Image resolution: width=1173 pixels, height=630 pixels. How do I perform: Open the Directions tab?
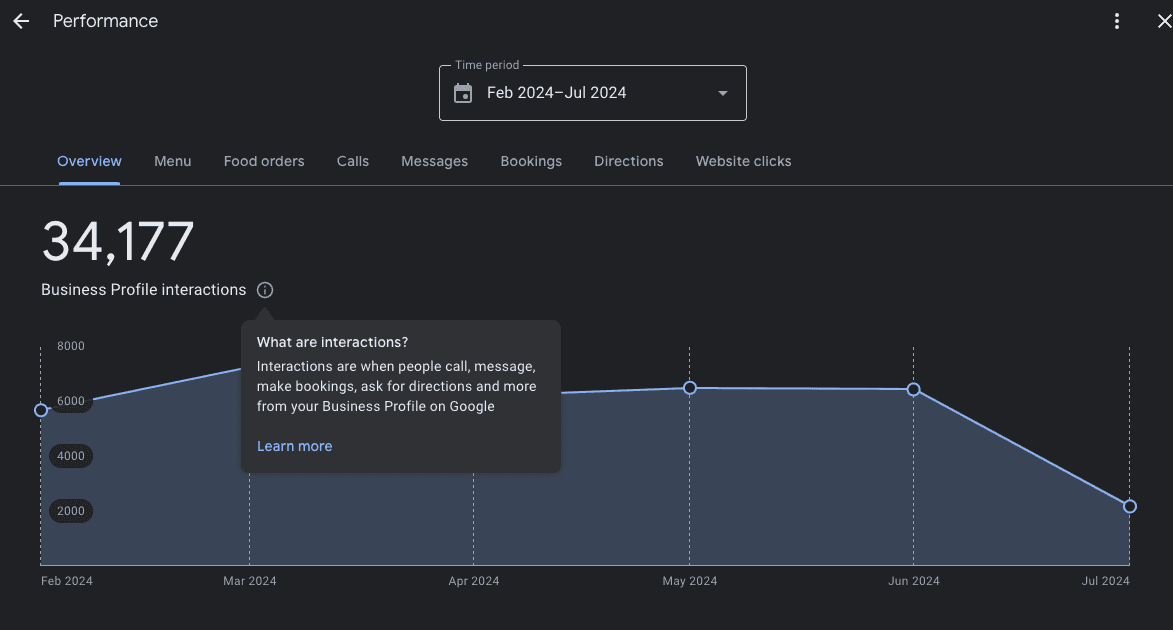628,161
